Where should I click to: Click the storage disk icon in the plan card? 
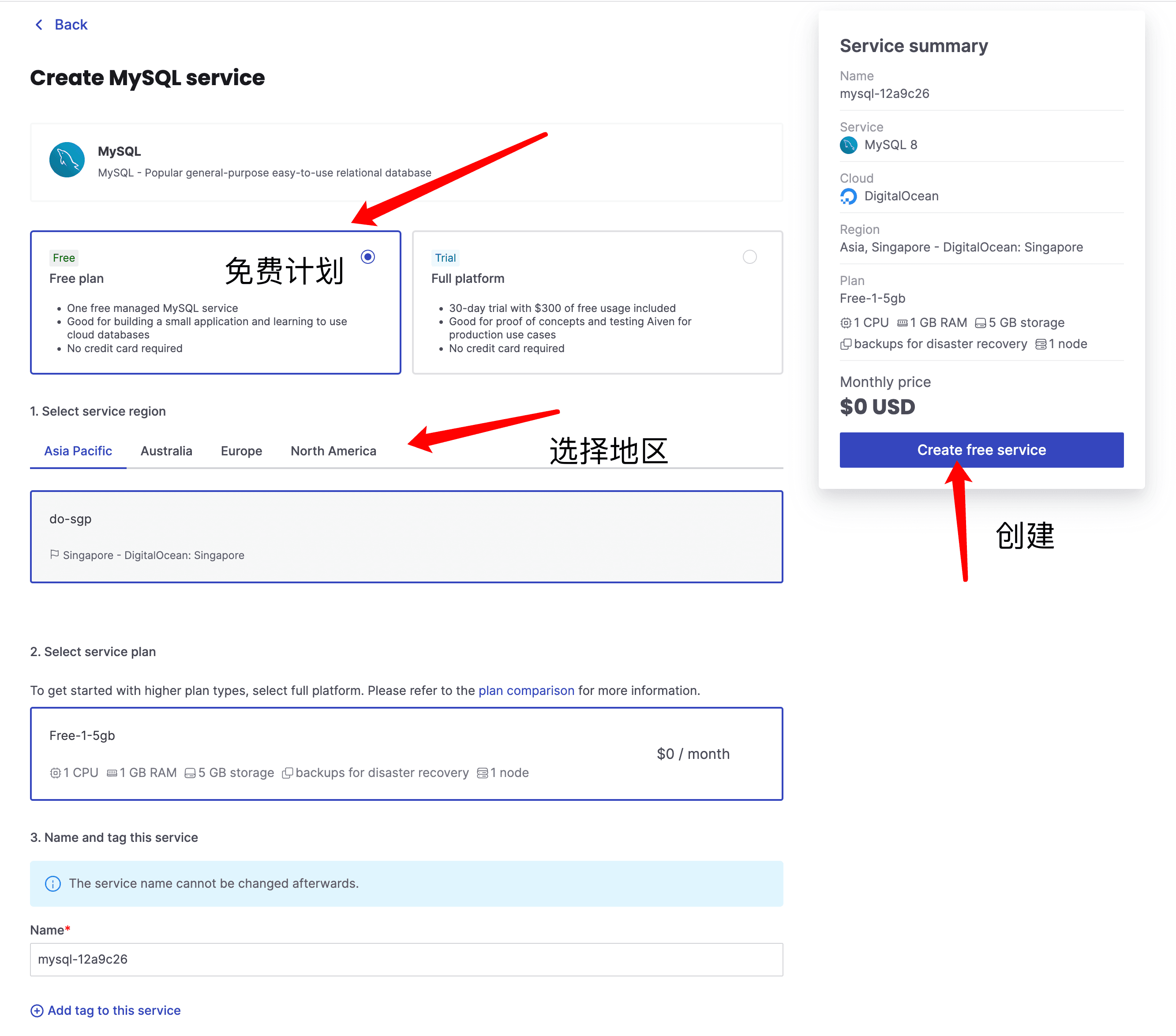click(190, 773)
